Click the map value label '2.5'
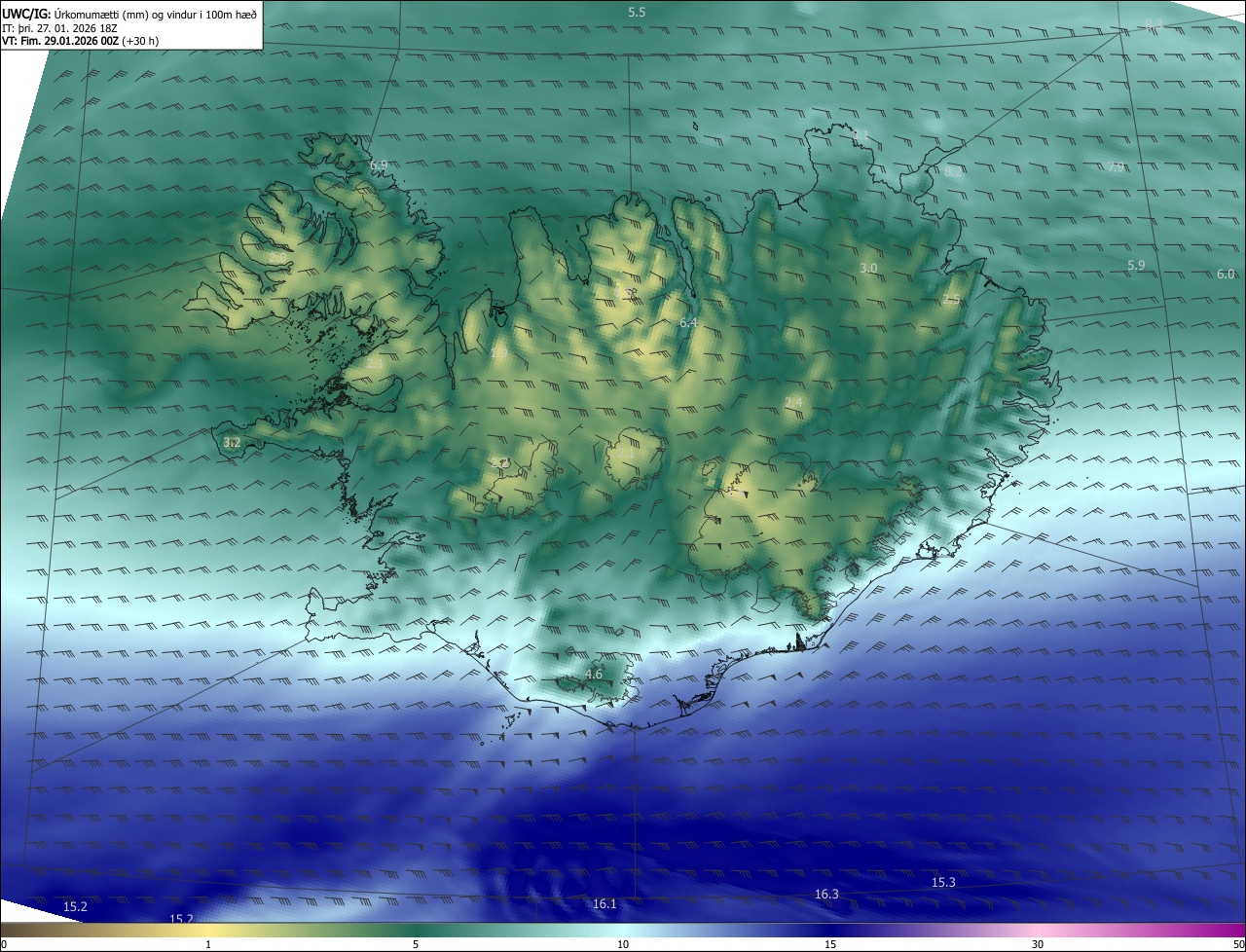This screenshot has height=952, width=1246. pos(951,300)
